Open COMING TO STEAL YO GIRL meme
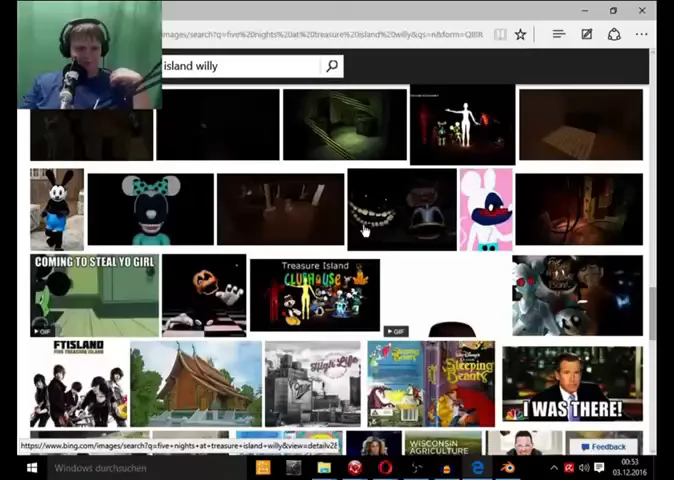Viewport: 674px width, 480px height. coord(95,295)
